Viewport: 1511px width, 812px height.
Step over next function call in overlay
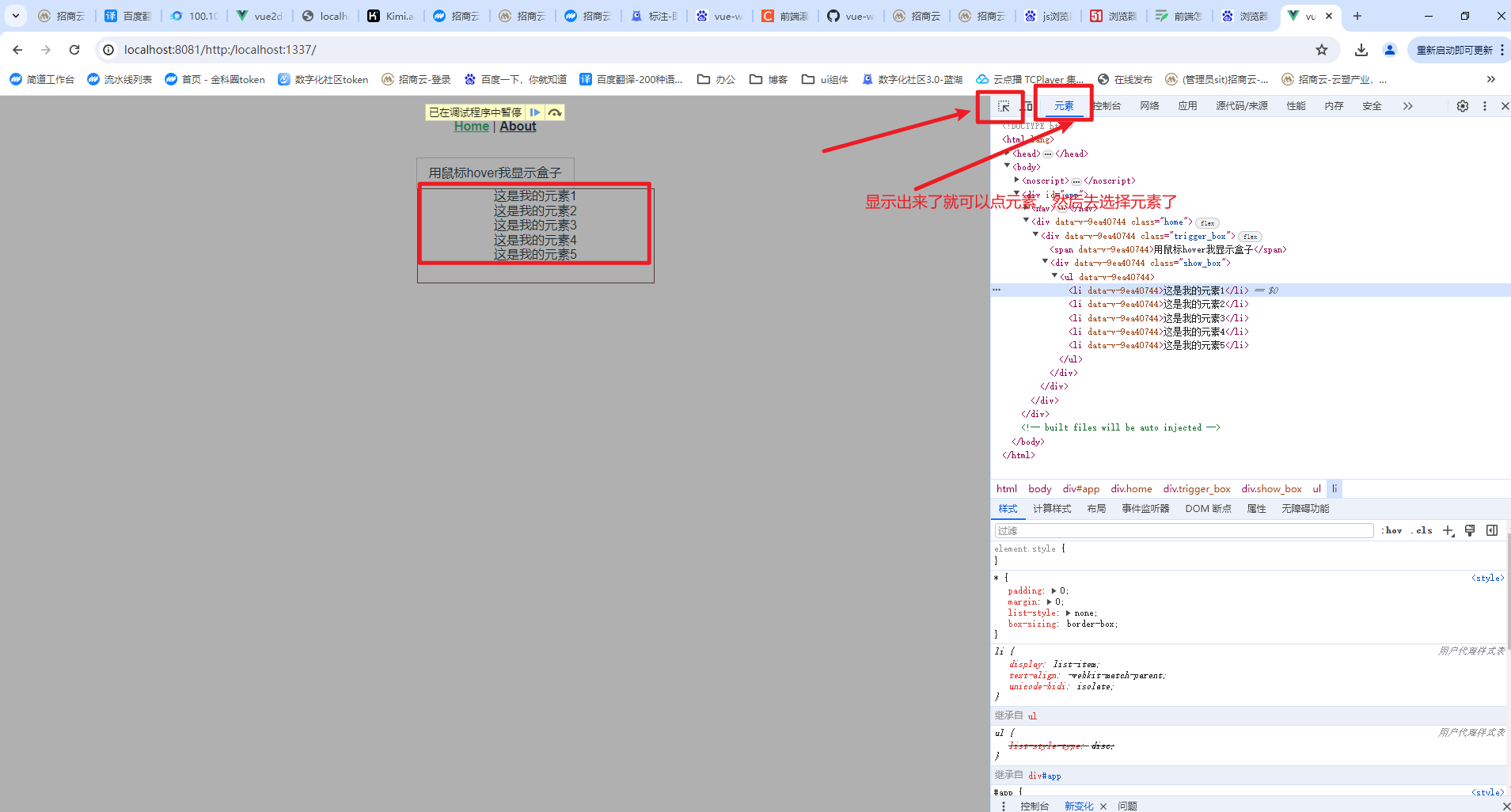pyautogui.click(x=555, y=112)
